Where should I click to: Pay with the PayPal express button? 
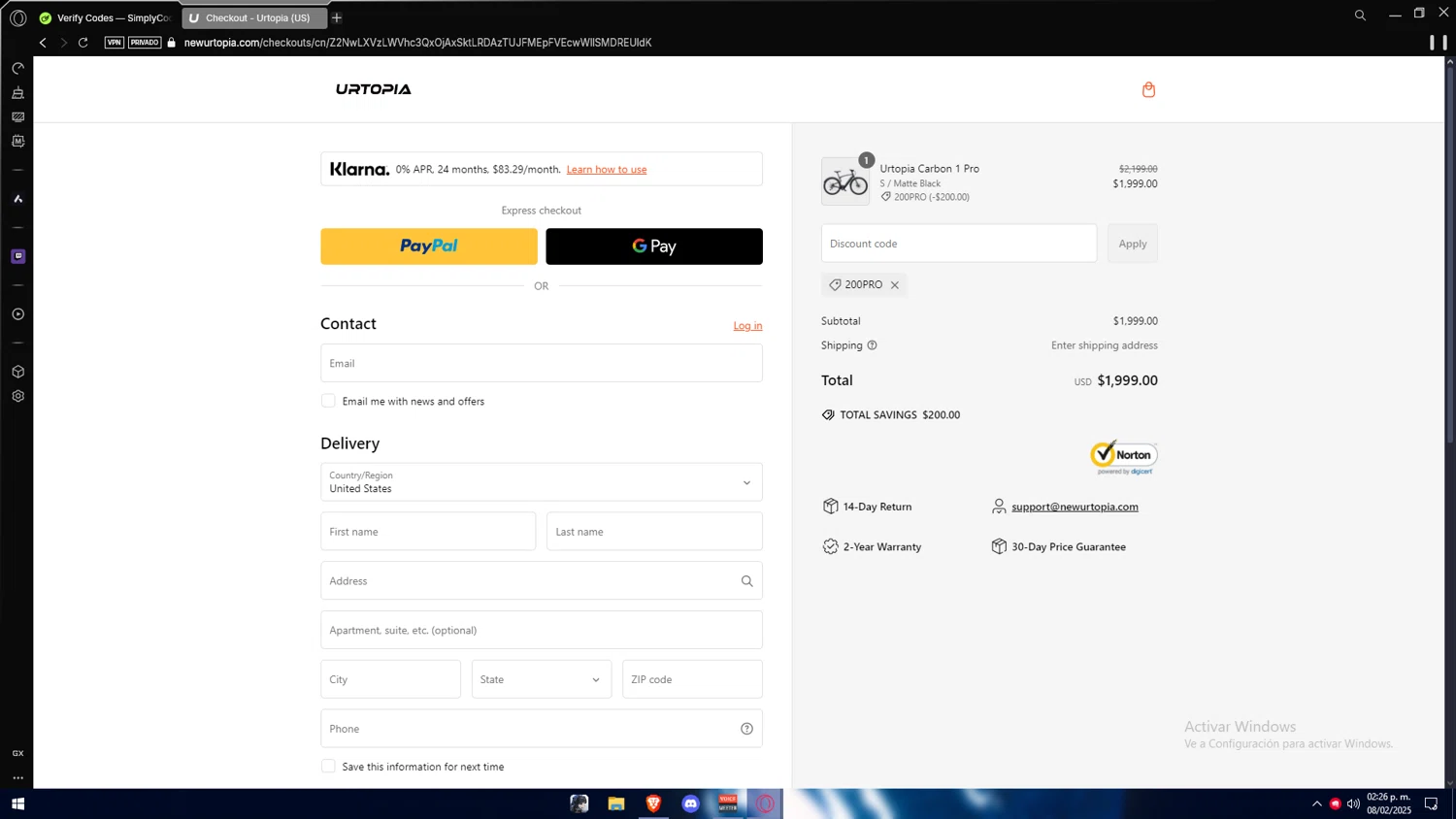(429, 246)
